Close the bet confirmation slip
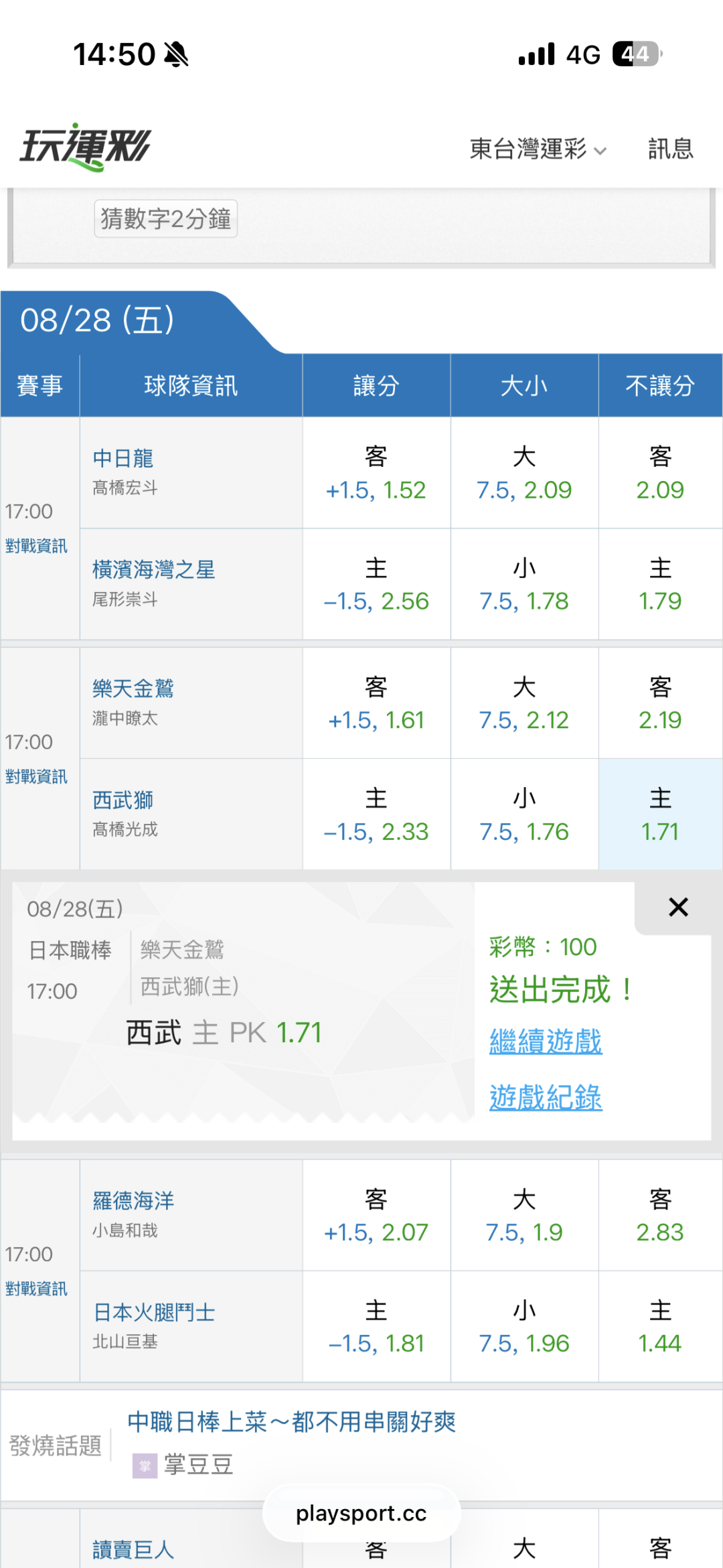This screenshot has height=1568, width=723. pyautogui.click(x=678, y=908)
